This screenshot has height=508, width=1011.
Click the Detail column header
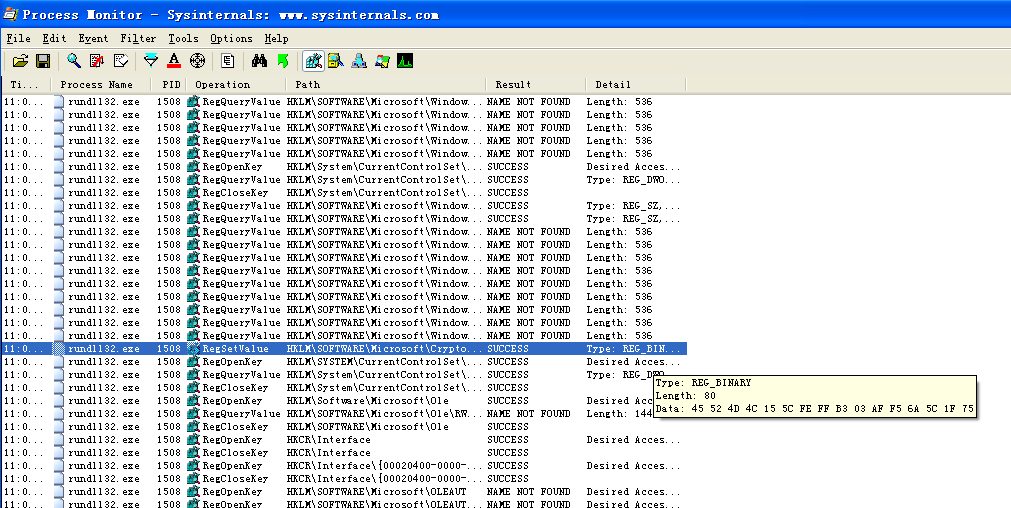636,84
